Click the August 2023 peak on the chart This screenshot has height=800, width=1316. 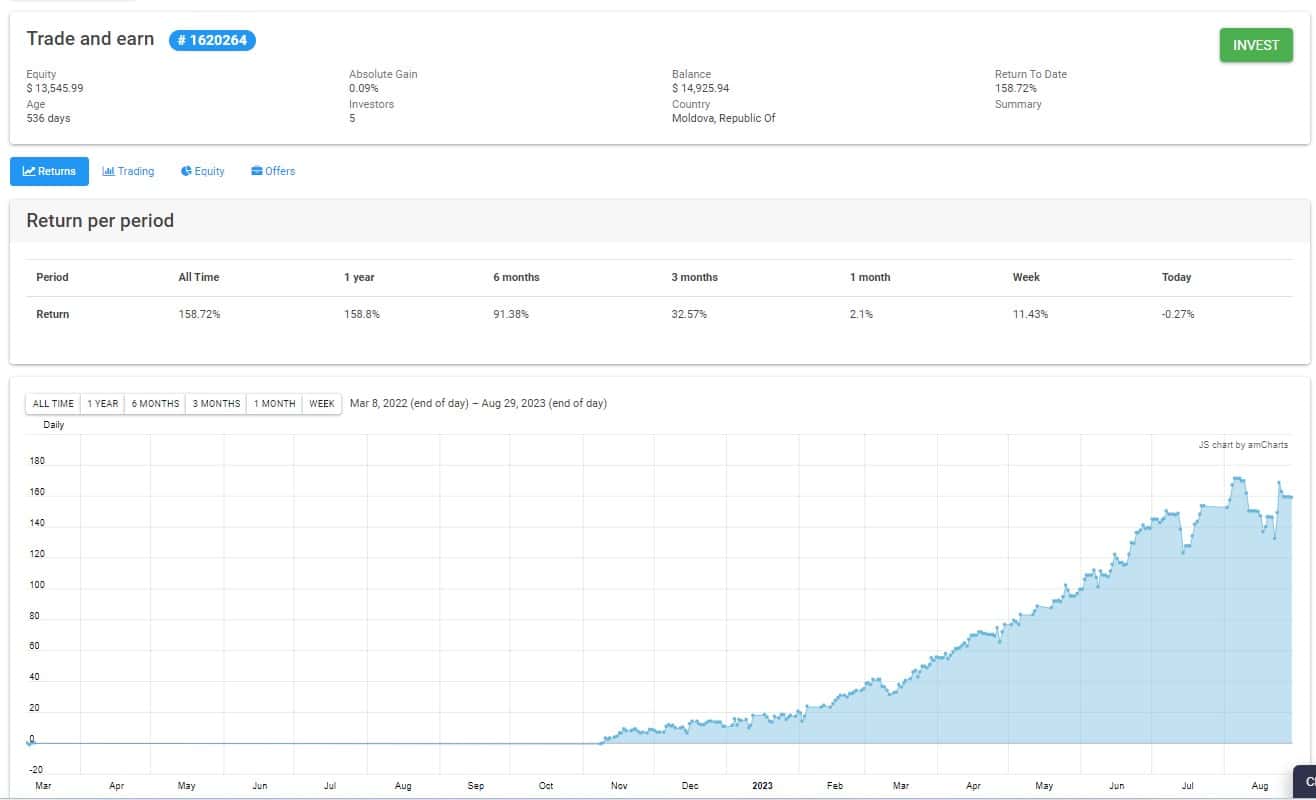point(1239,478)
